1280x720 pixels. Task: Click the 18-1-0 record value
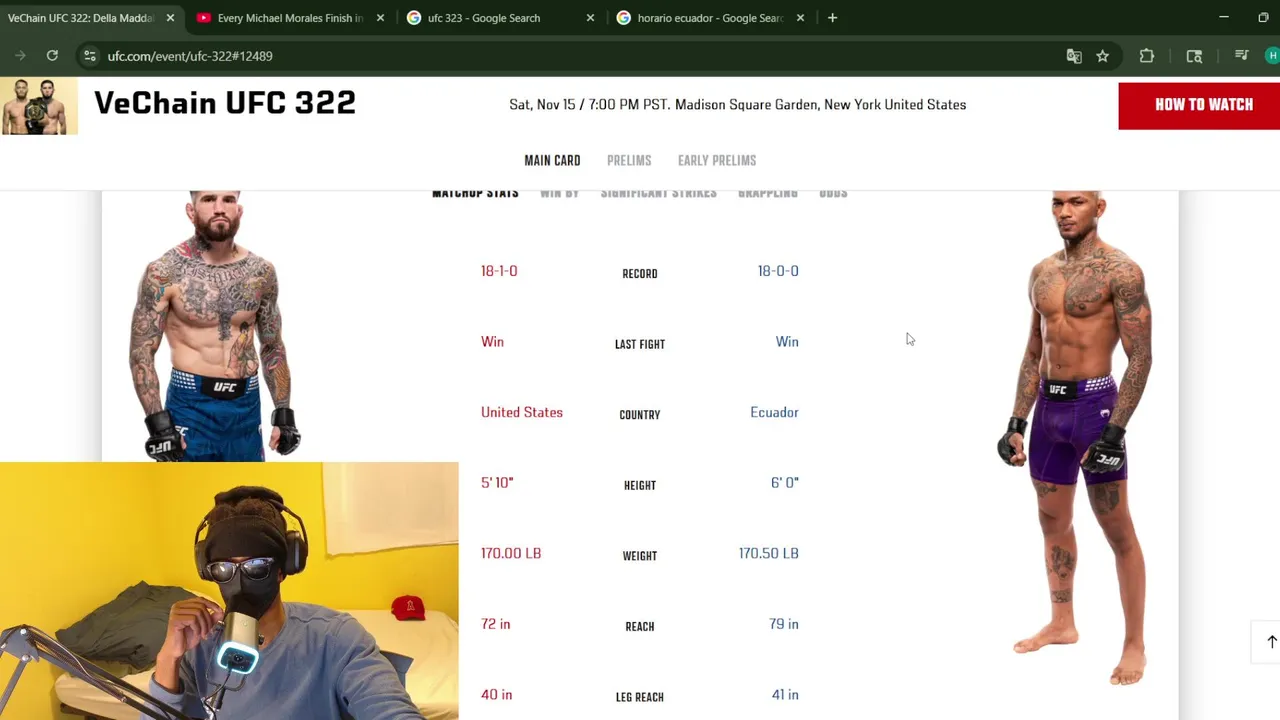tap(499, 271)
